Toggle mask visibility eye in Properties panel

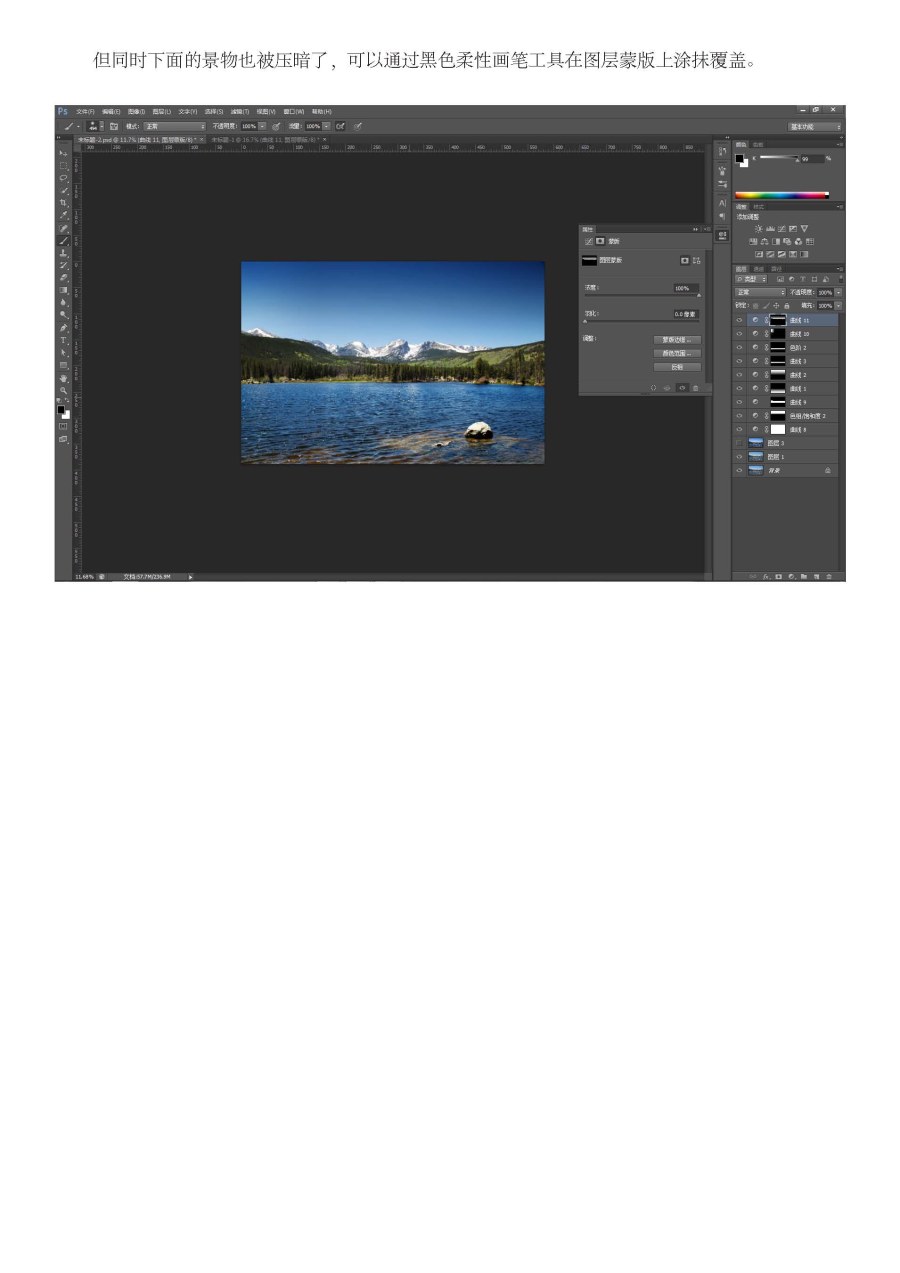682,388
